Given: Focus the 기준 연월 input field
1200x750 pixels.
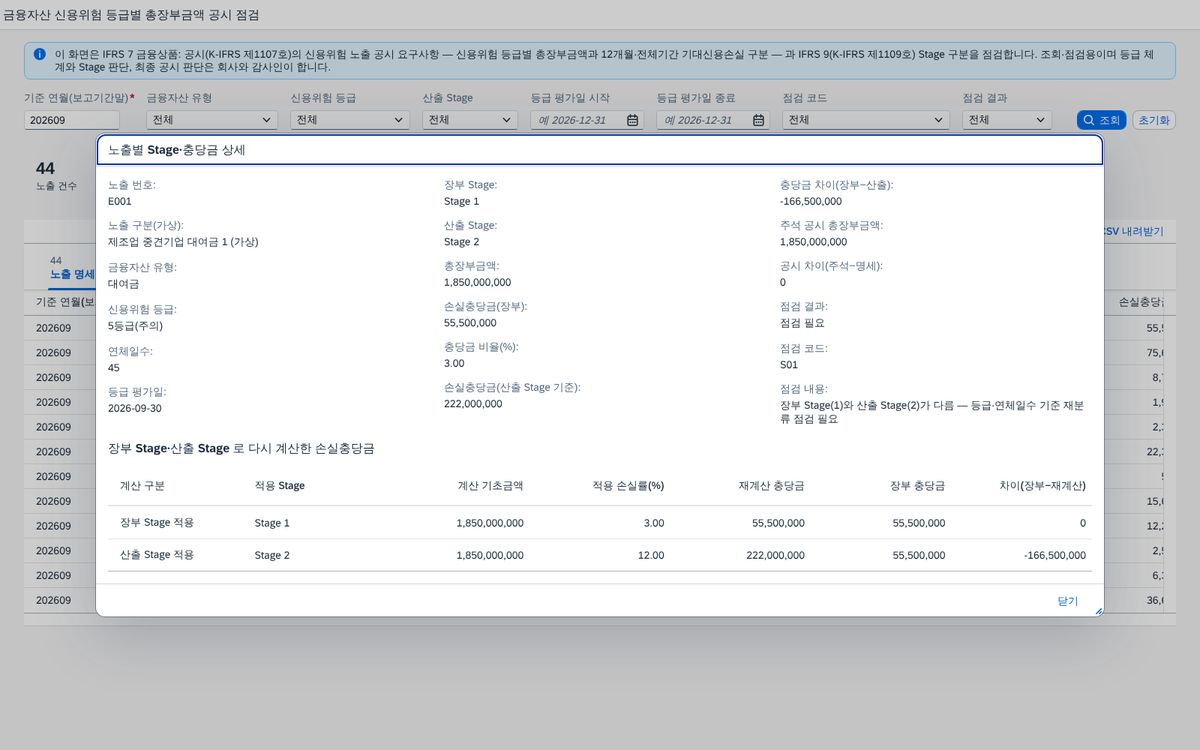Looking at the screenshot, I should click(72, 120).
